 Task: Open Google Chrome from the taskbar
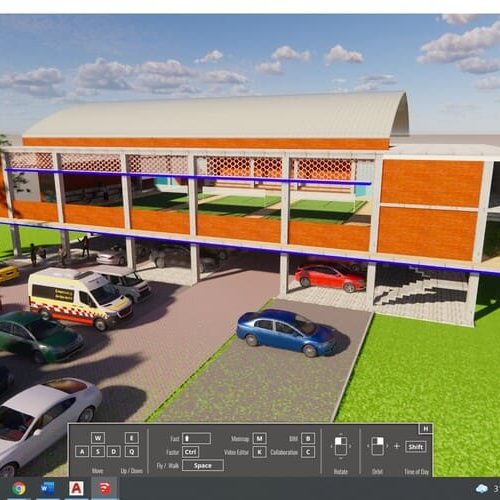coord(19,488)
